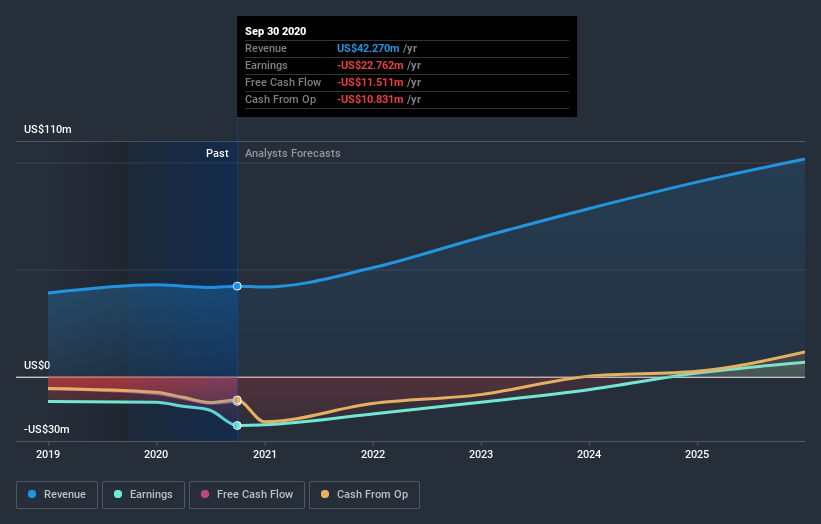
Task: Click the 2022 x-axis label
Action: pos(373,454)
